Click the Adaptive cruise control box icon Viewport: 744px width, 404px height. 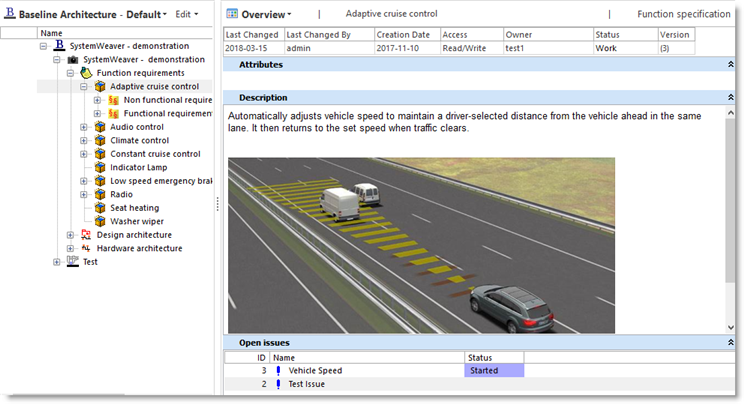[100, 86]
